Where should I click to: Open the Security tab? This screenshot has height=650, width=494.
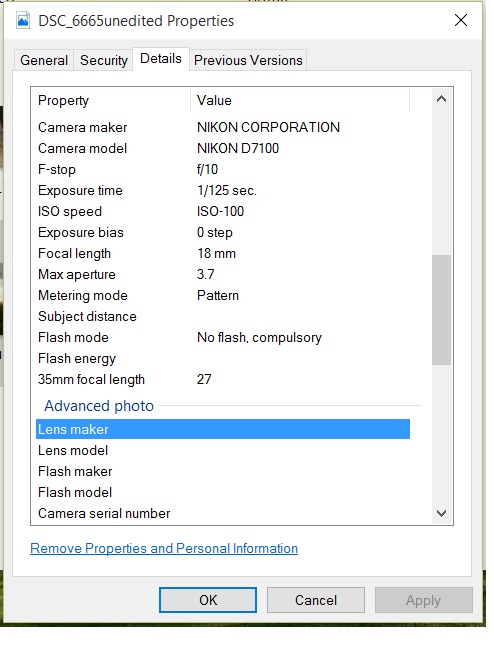[104, 60]
